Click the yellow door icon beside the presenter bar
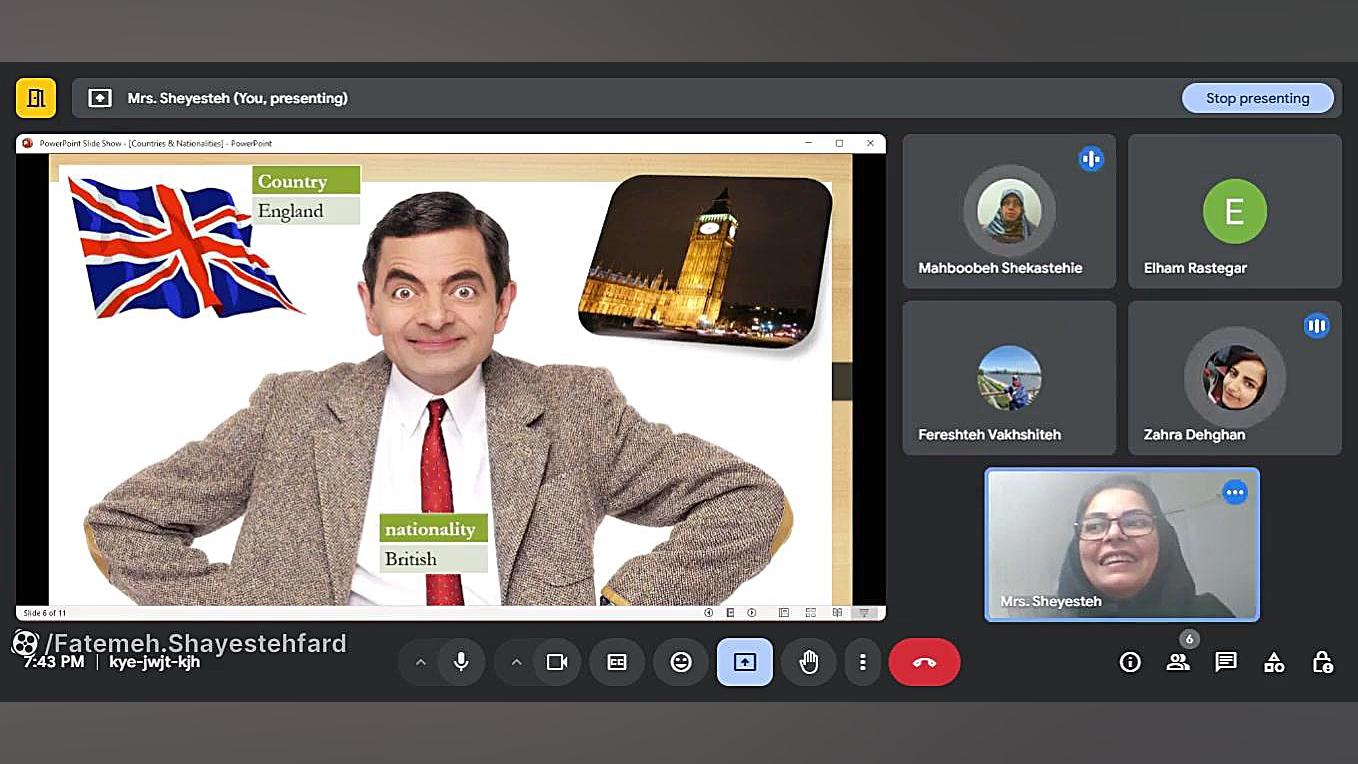 point(36,98)
